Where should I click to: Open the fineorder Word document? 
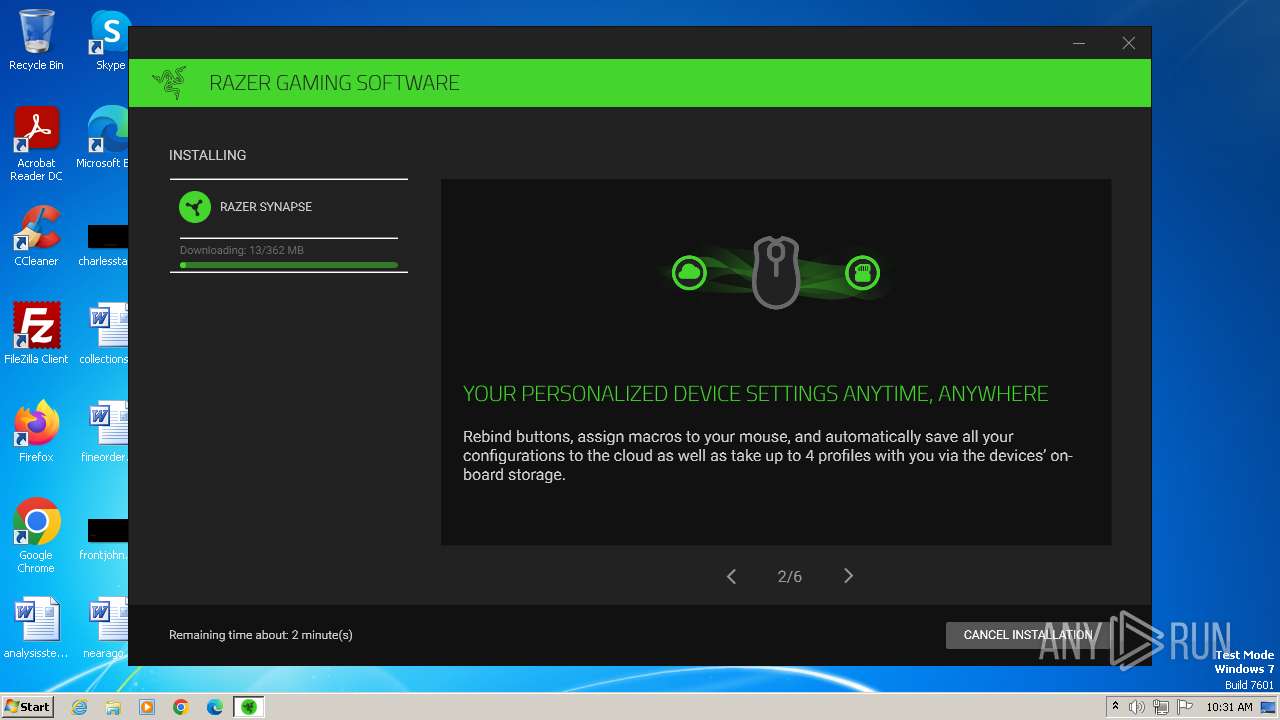point(104,432)
